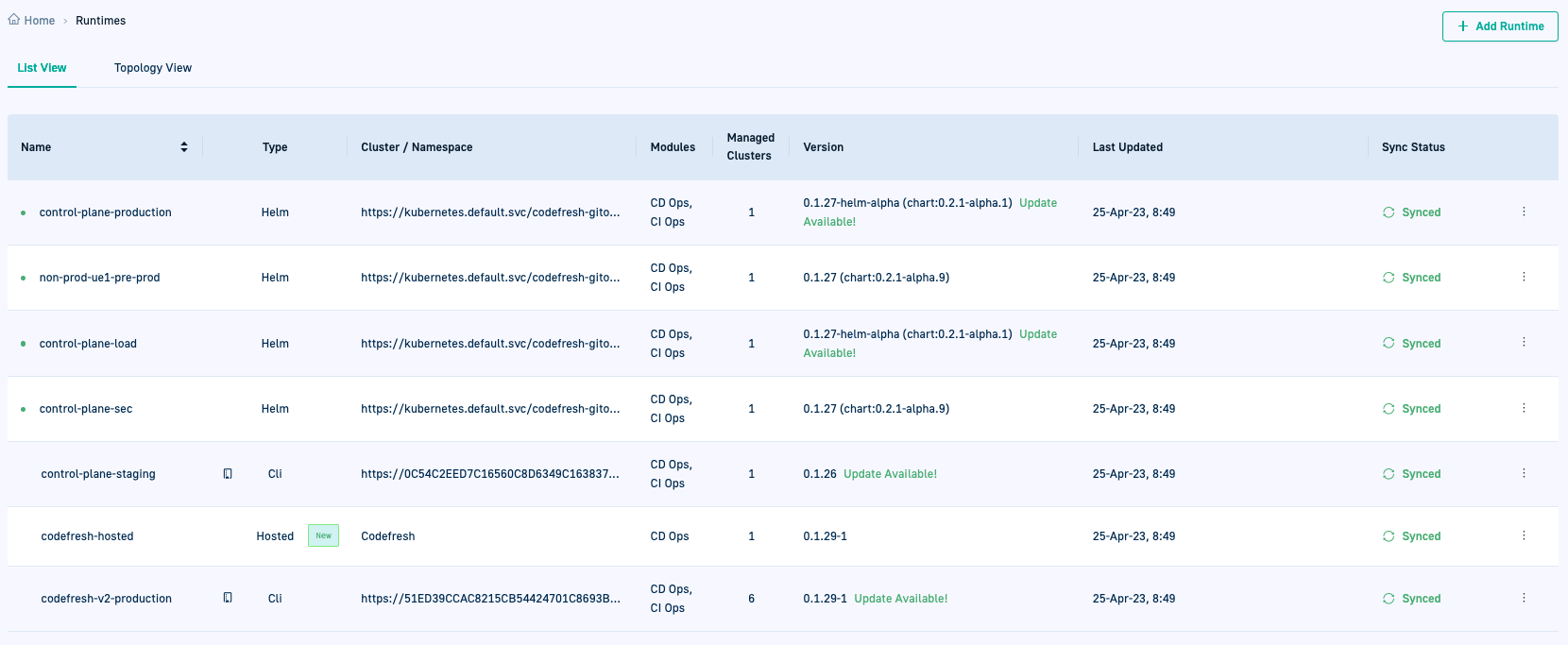Click the New badge on codefresh-hosted
Viewport: 1568px width, 645px height.
[323, 536]
